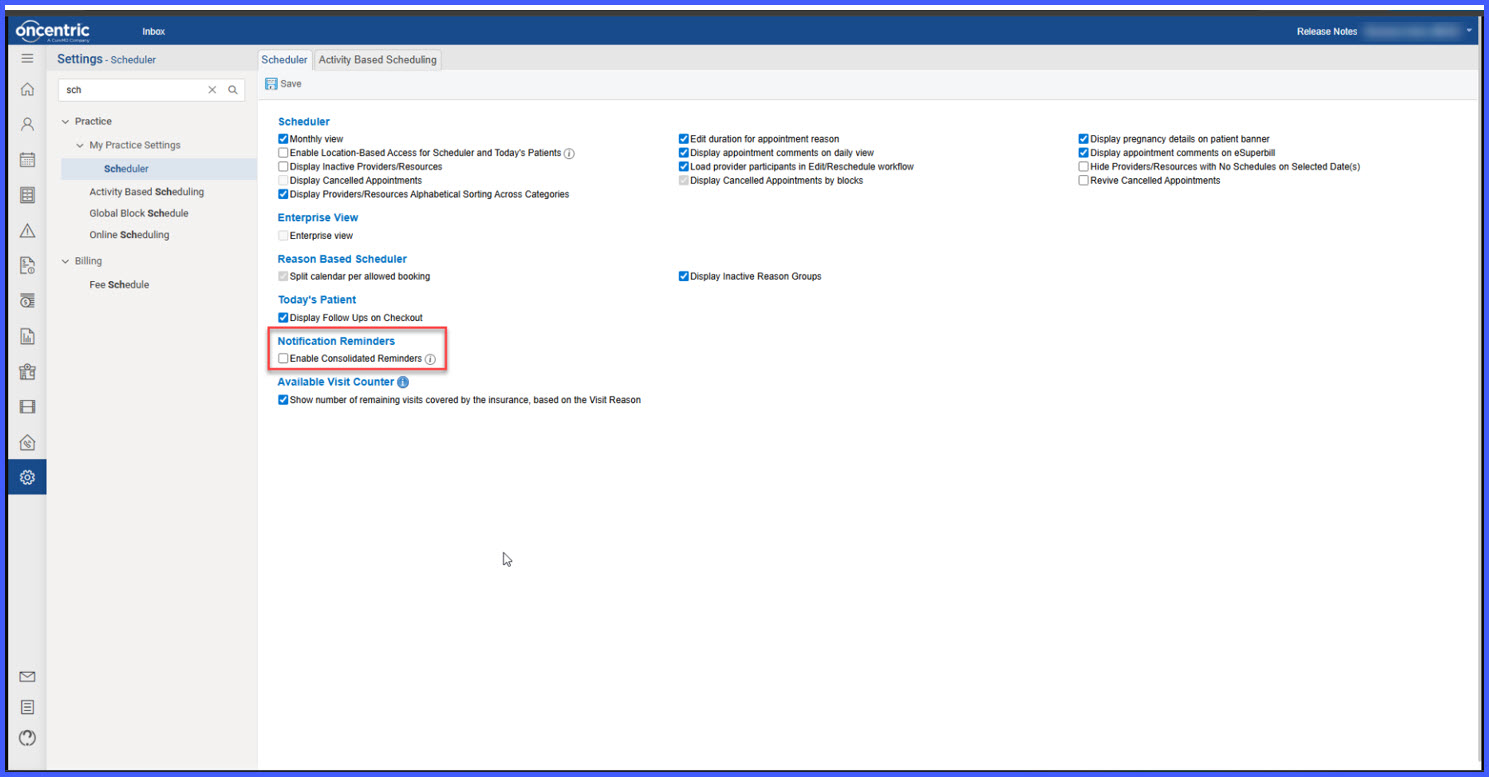Enable Revive Cancelled Appointments checkbox

pos(1083,181)
